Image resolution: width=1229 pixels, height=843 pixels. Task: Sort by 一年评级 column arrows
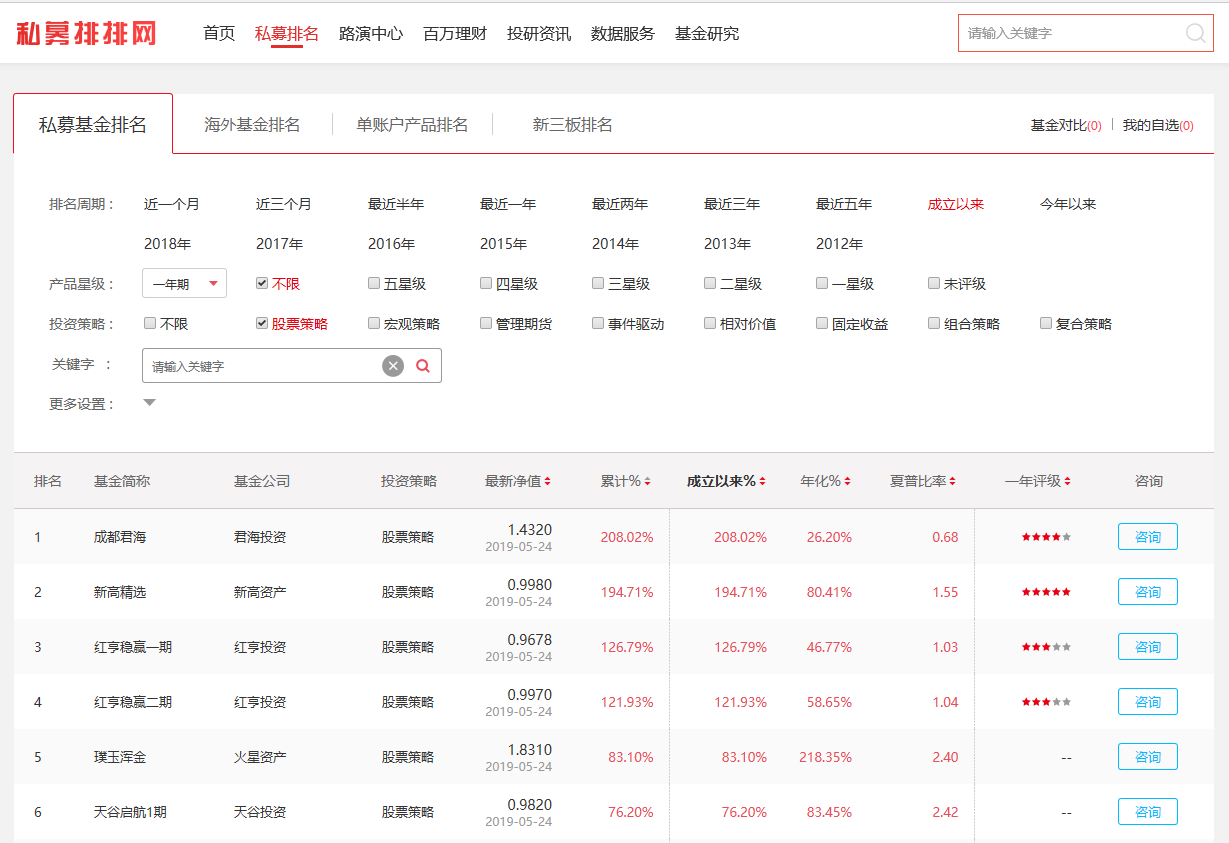click(1067, 481)
